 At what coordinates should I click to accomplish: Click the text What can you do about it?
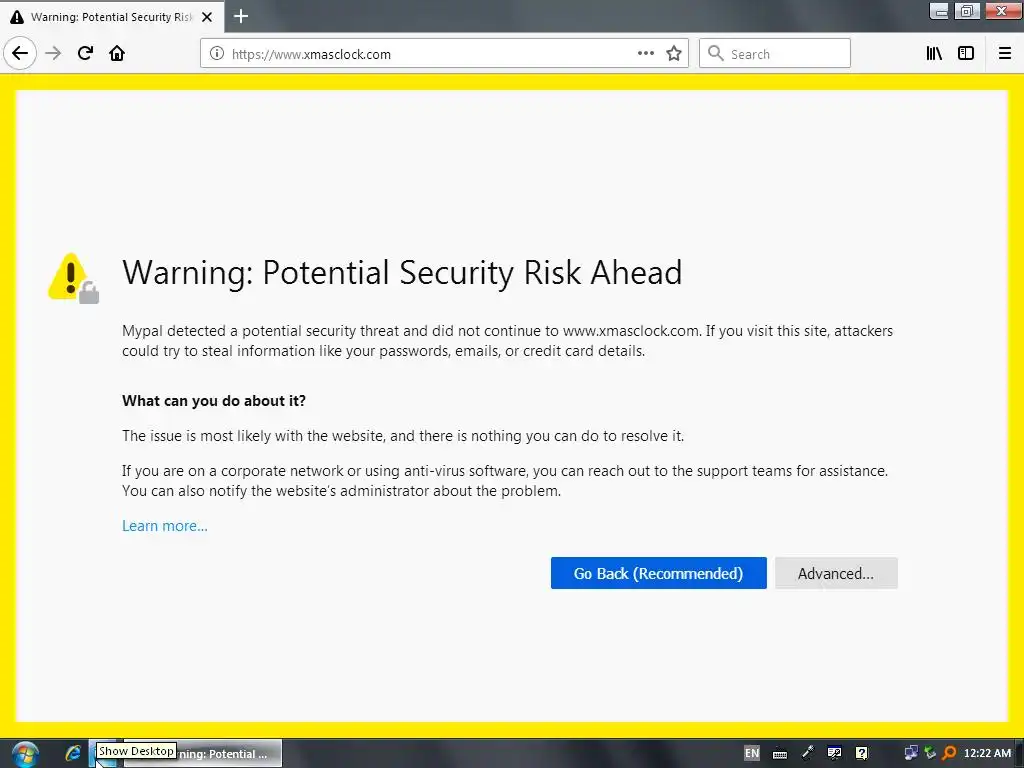click(214, 400)
